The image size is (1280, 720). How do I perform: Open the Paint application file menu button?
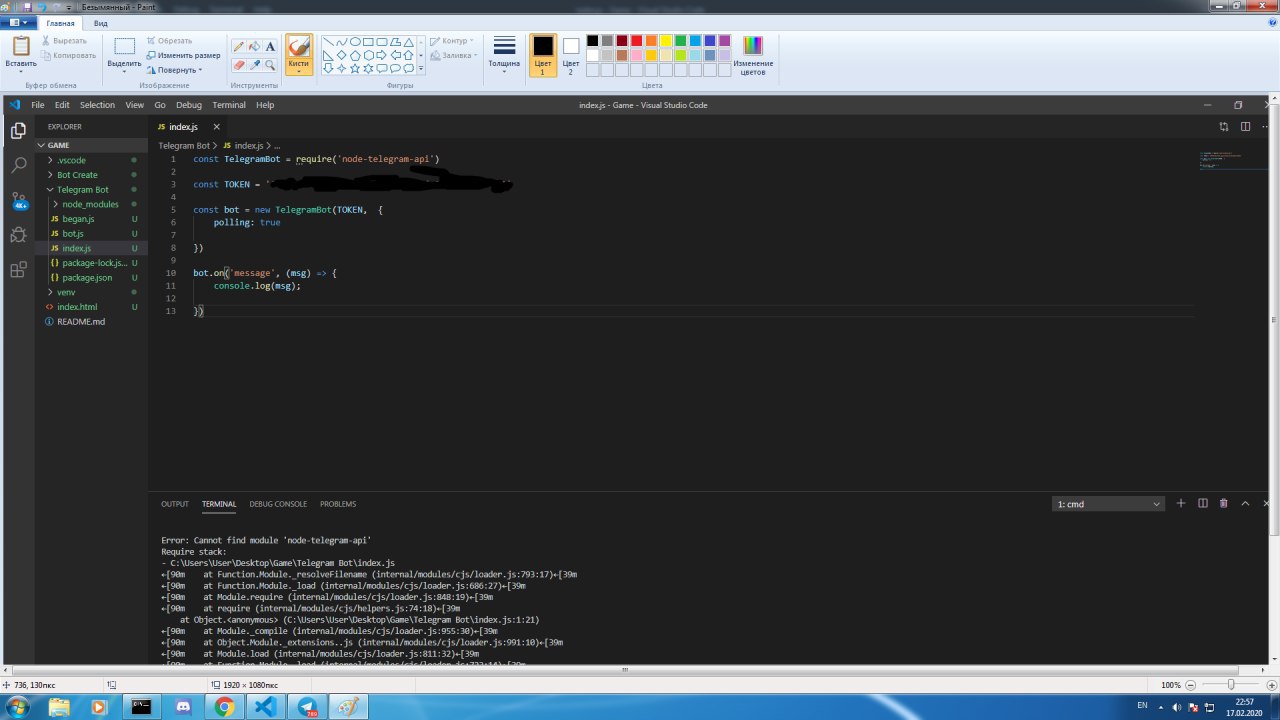pos(19,22)
